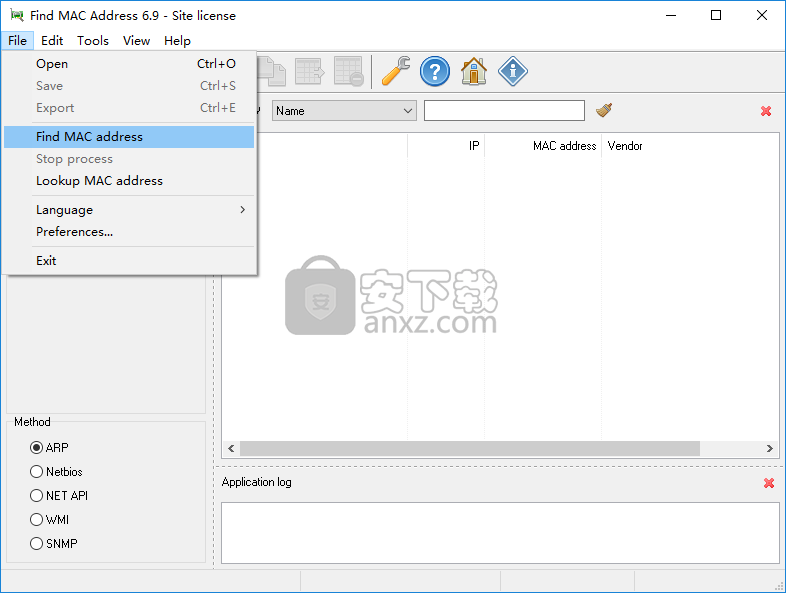Close the Find MAC Address window
Screen dimensions: 786x593
click(x=761, y=16)
